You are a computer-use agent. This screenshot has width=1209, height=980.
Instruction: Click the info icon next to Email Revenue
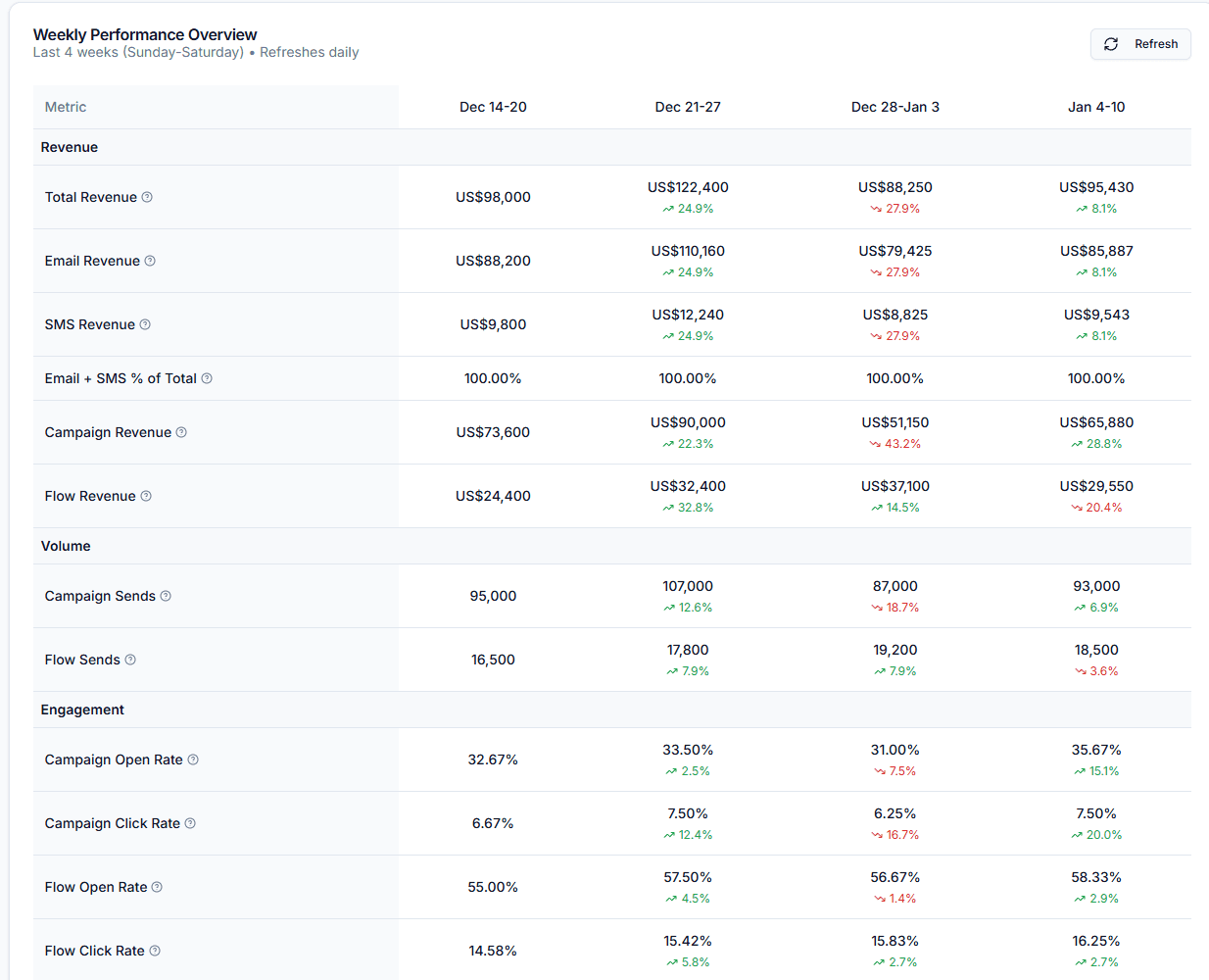click(x=150, y=261)
